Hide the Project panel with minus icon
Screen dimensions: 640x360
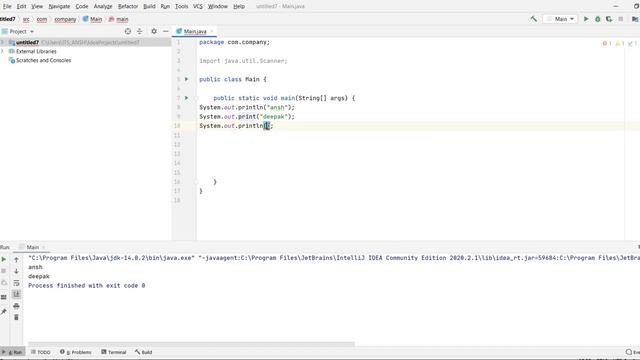[x=165, y=31]
